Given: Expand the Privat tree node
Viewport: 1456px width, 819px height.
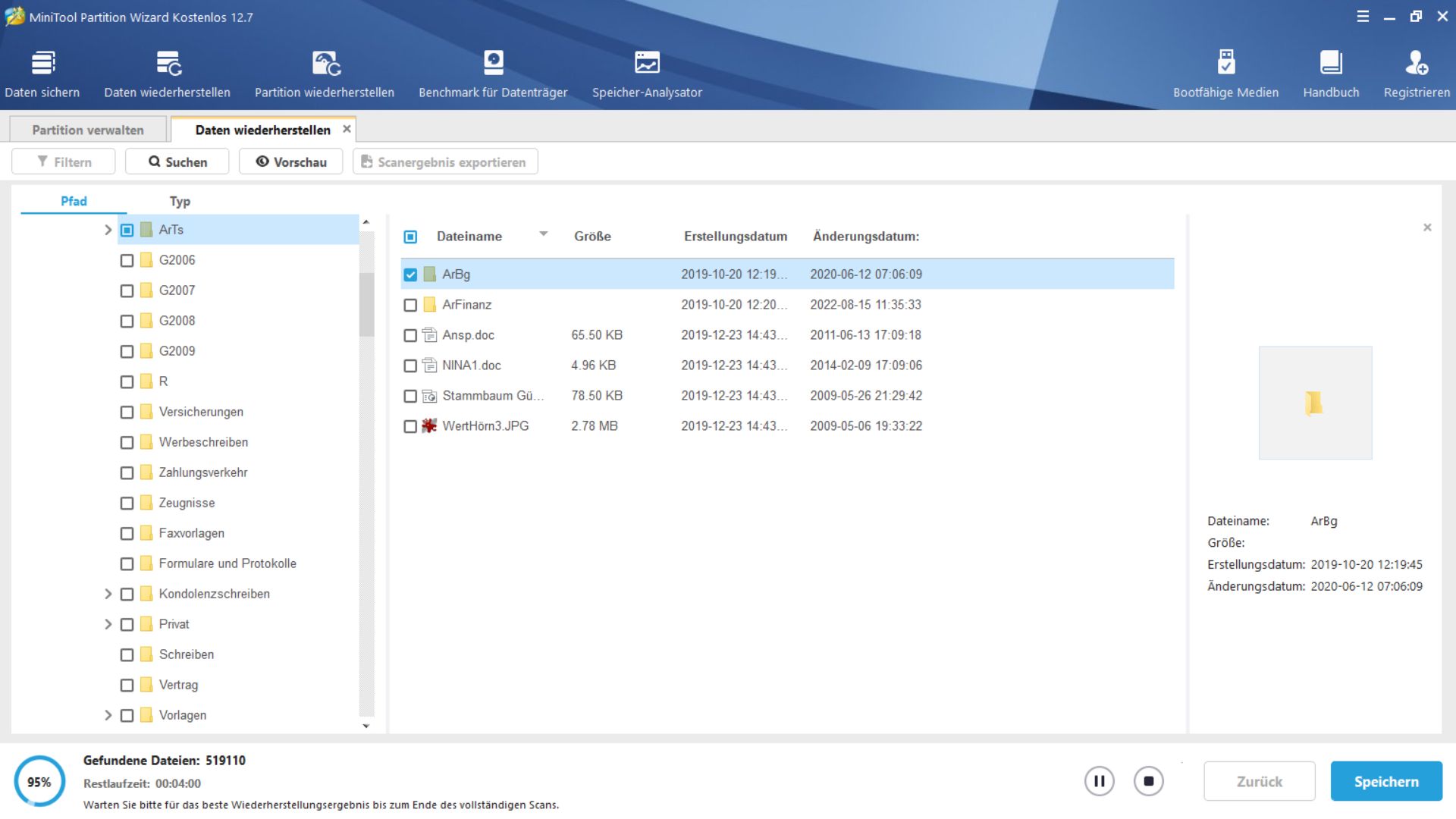Looking at the screenshot, I should [x=108, y=624].
